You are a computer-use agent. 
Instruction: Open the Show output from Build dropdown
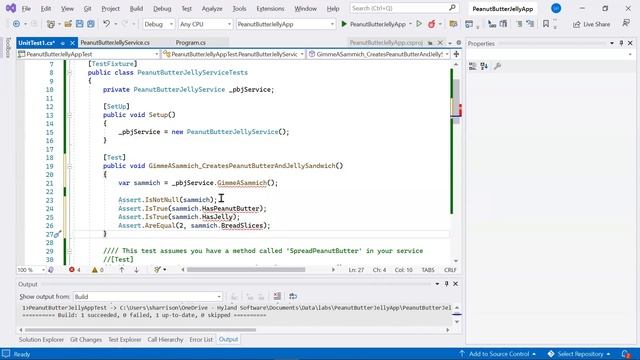tap(148, 297)
